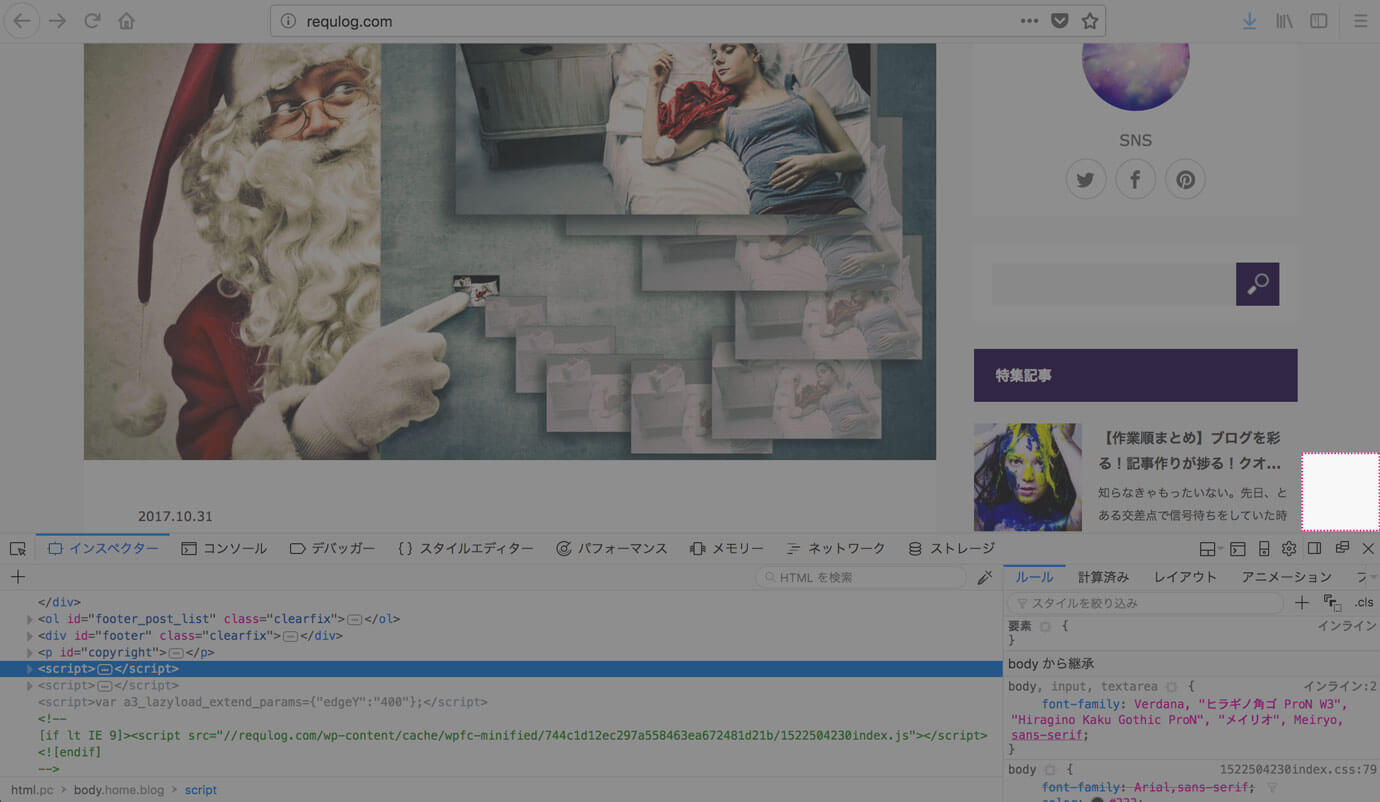The width and height of the screenshot is (1380, 802).
Task: Switch to the デバッガー tab
Action: (x=332, y=548)
